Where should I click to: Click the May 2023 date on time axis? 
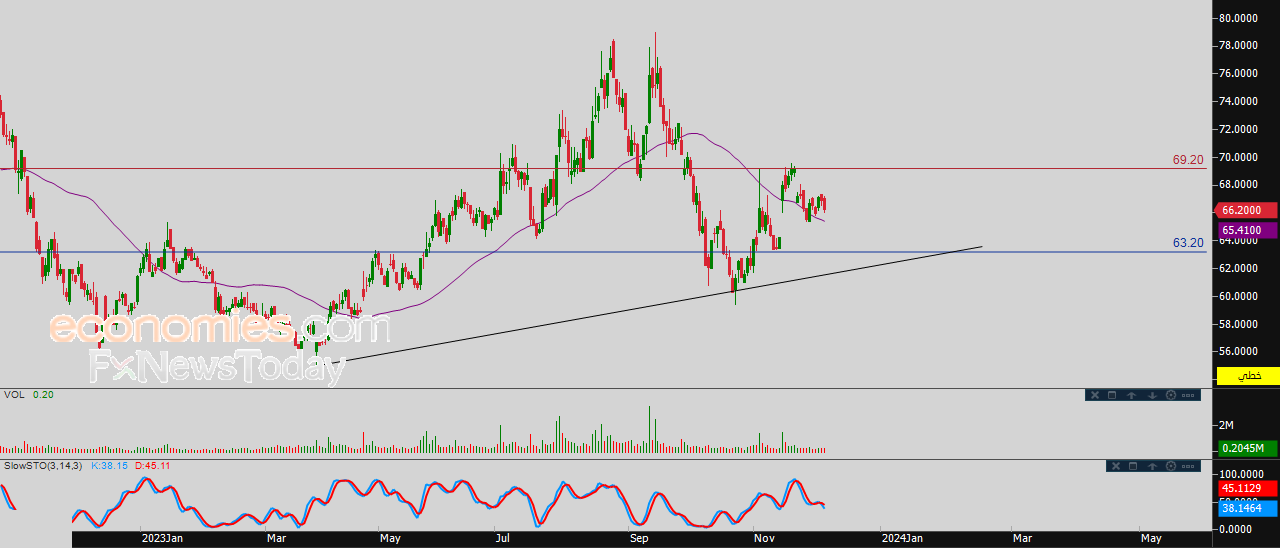point(390,539)
